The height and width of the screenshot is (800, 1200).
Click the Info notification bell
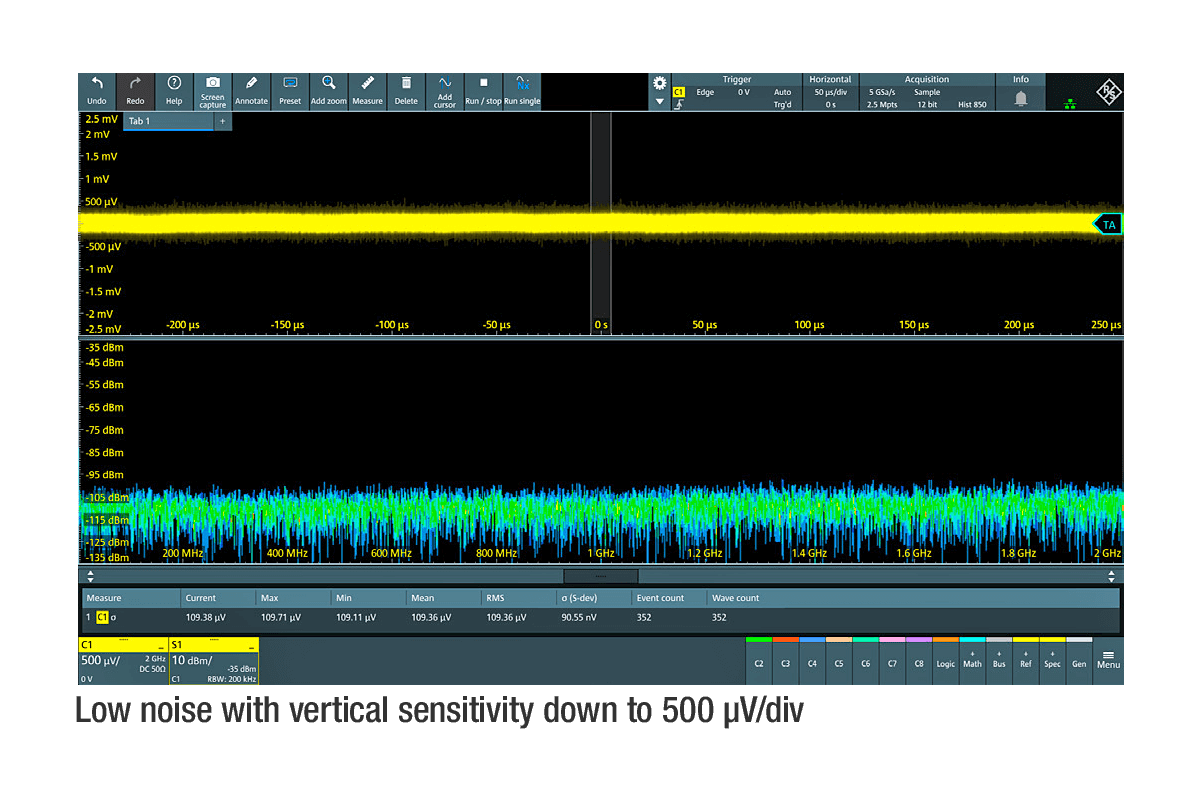pos(1021,98)
